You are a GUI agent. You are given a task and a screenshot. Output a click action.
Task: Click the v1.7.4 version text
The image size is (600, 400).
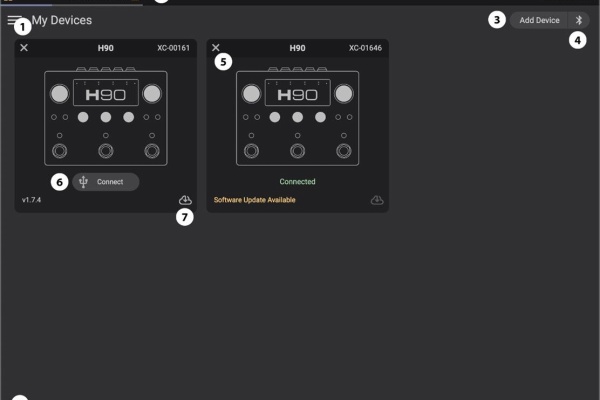click(x=31, y=200)
